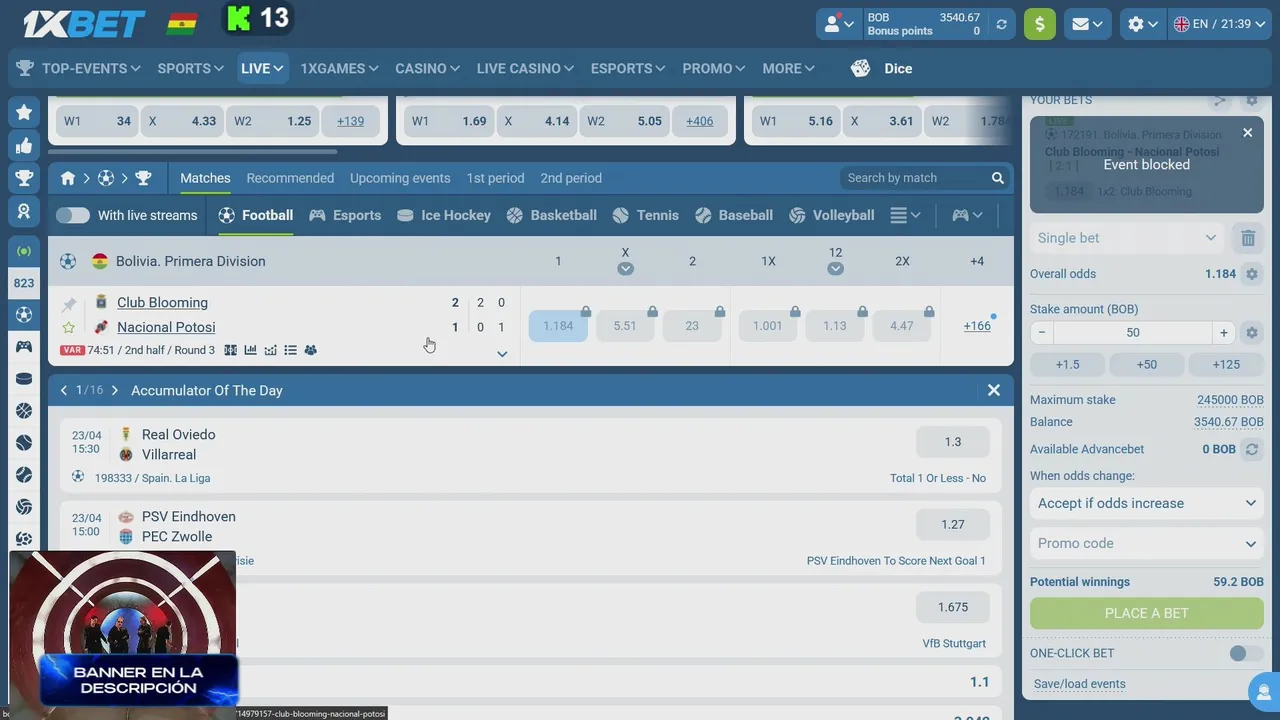The width and height of the screenshot is (1280, 720).
Task: Open gear settings next to Overall odds
Action: coord(1251,274)
